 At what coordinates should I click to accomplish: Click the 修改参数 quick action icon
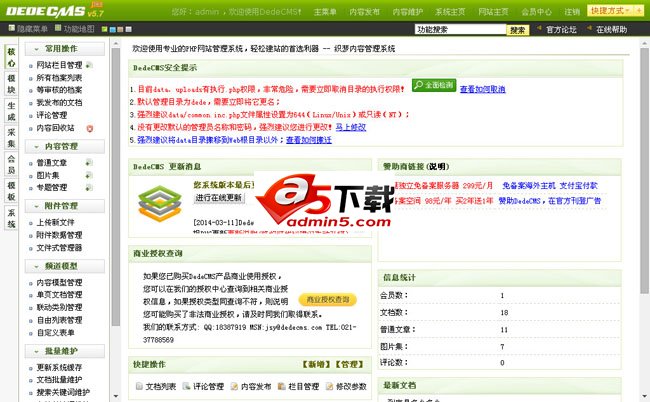[x=329, y=386]
